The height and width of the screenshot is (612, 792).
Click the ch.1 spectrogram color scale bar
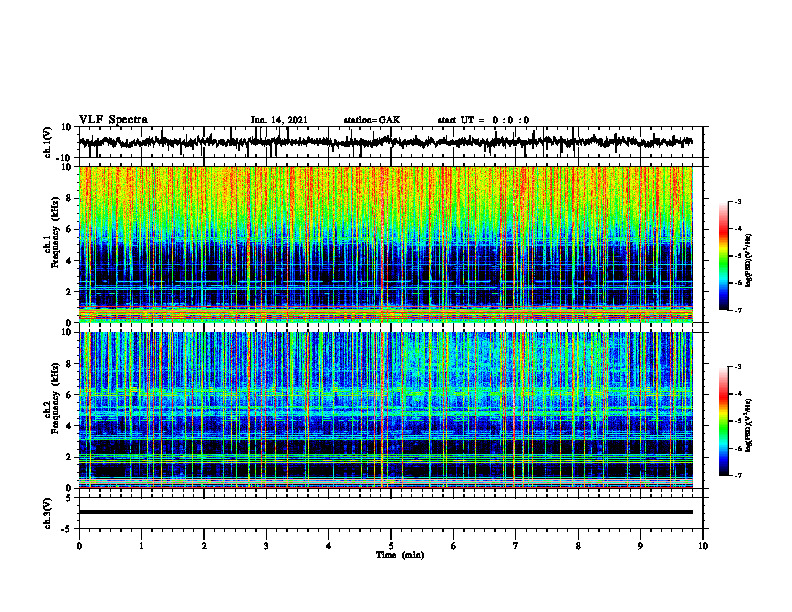pos(724,256)
